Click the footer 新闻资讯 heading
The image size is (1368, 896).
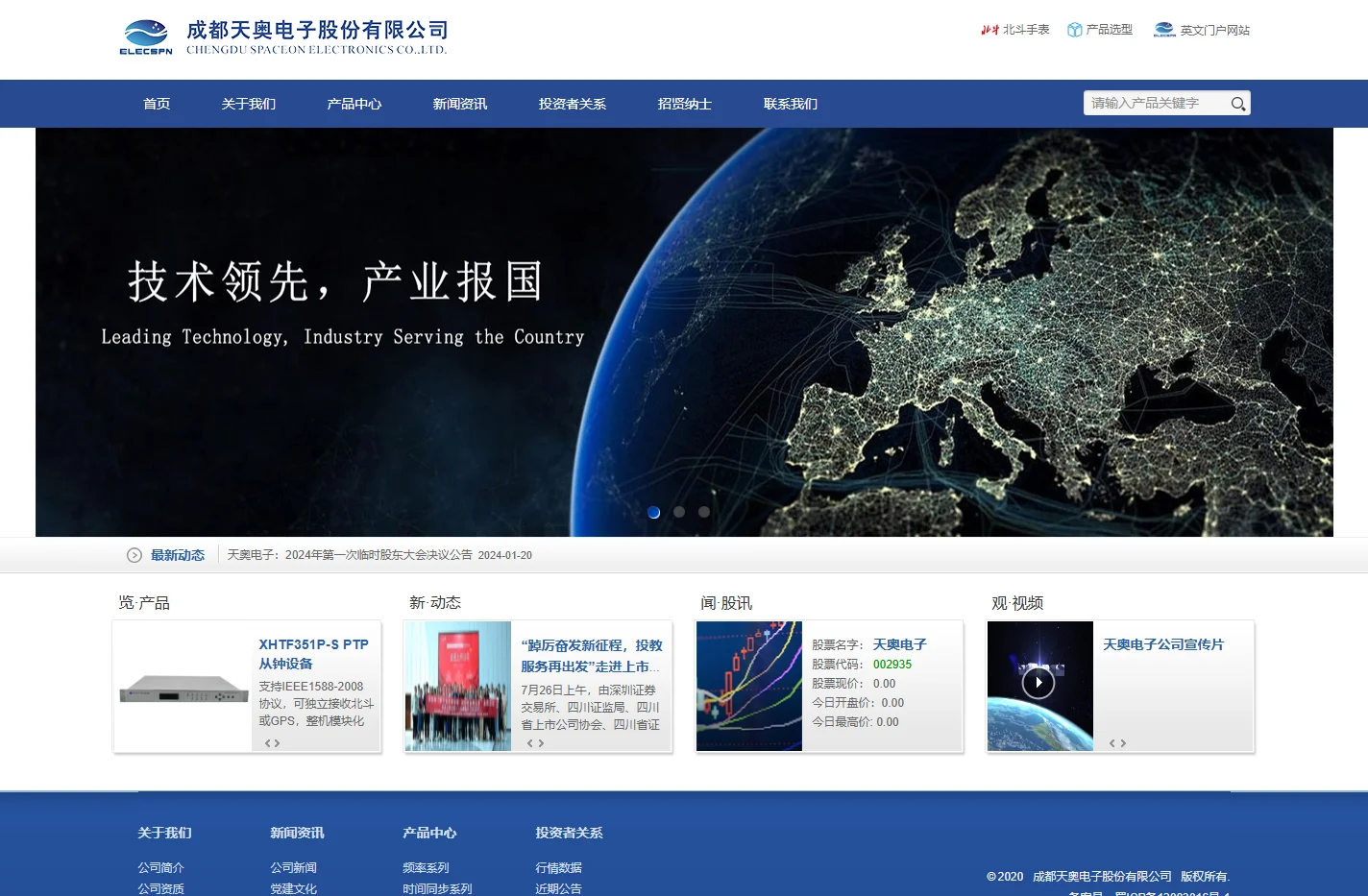point(297,833)
